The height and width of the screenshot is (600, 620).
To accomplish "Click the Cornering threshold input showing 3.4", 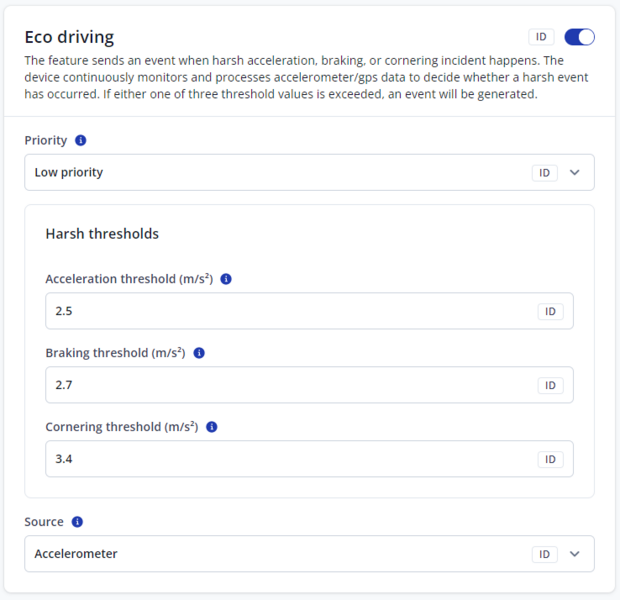I will (x=290, y=459).
